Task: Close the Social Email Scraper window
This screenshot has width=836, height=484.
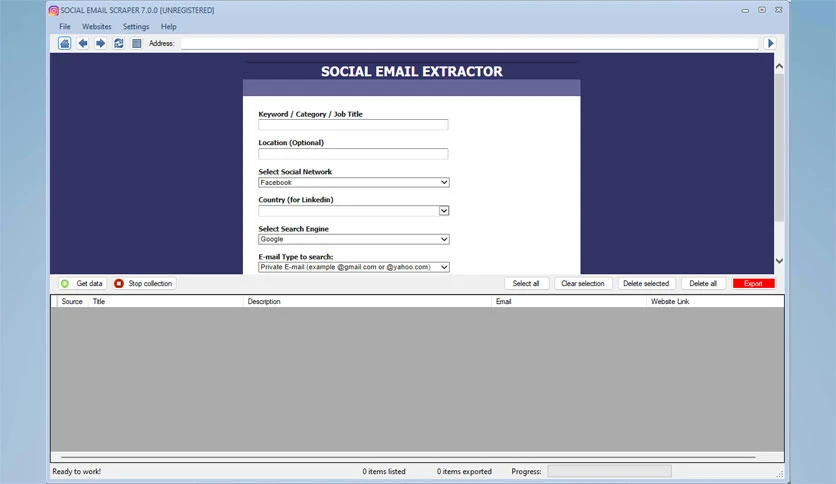Action: (778, 10)
